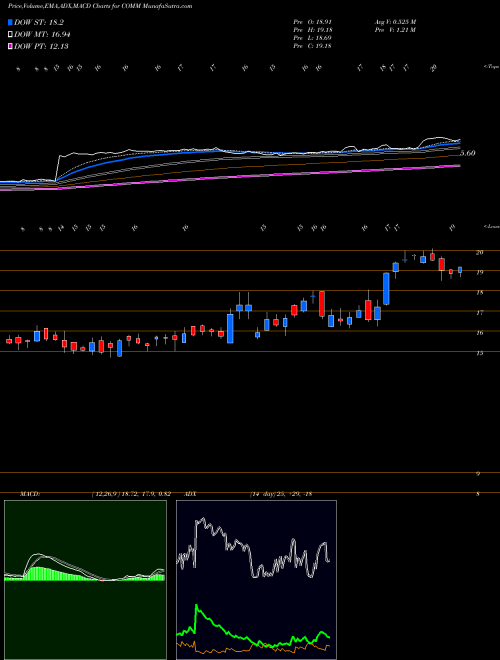Click price axis label 9
Screen dimensions: 500x660
click(x=478, y=474)
